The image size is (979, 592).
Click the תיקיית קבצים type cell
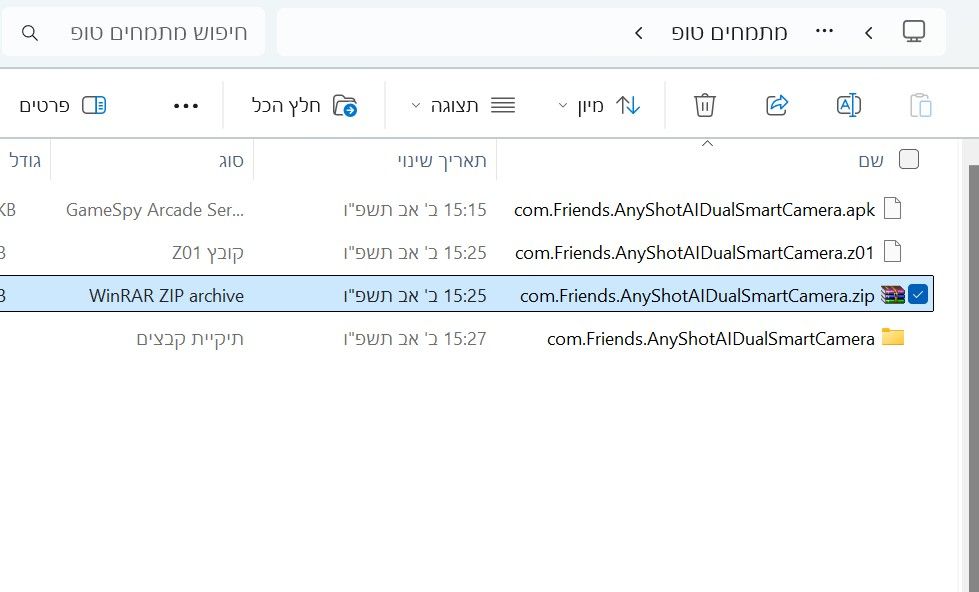190,338
